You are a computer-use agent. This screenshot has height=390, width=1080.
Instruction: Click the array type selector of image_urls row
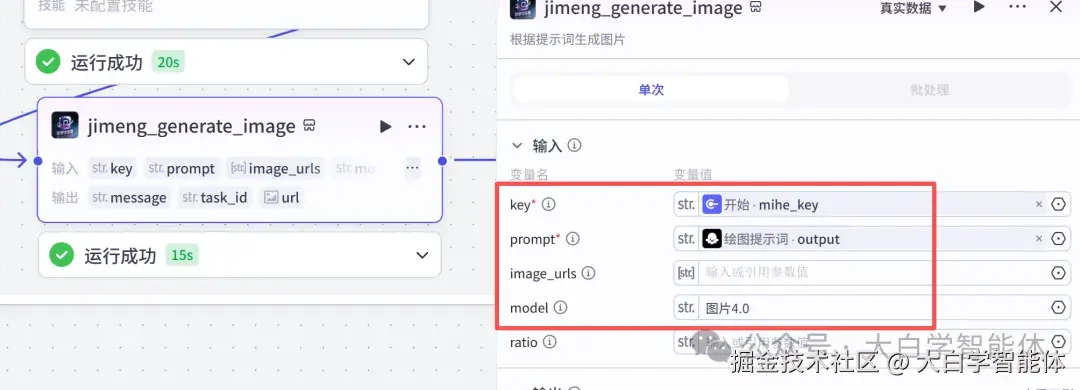pos(686,274)
